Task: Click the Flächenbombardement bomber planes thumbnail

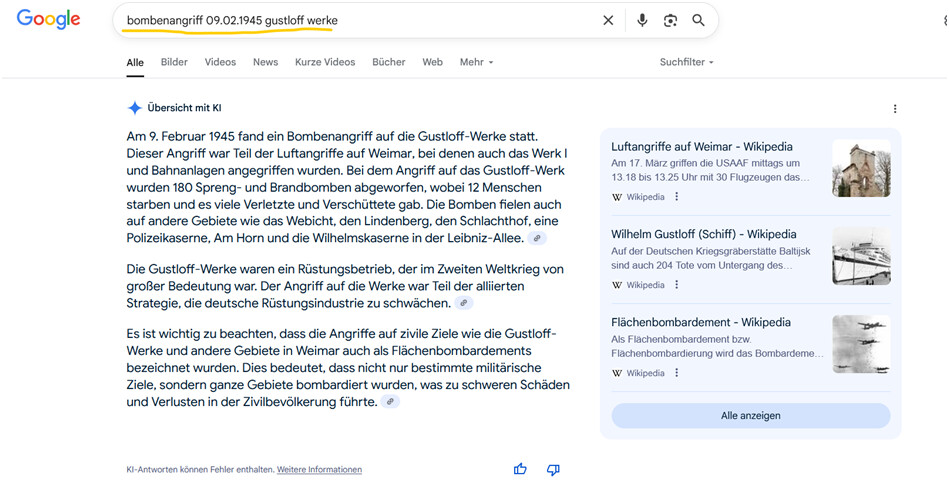Action: click(x=861, y=344)
